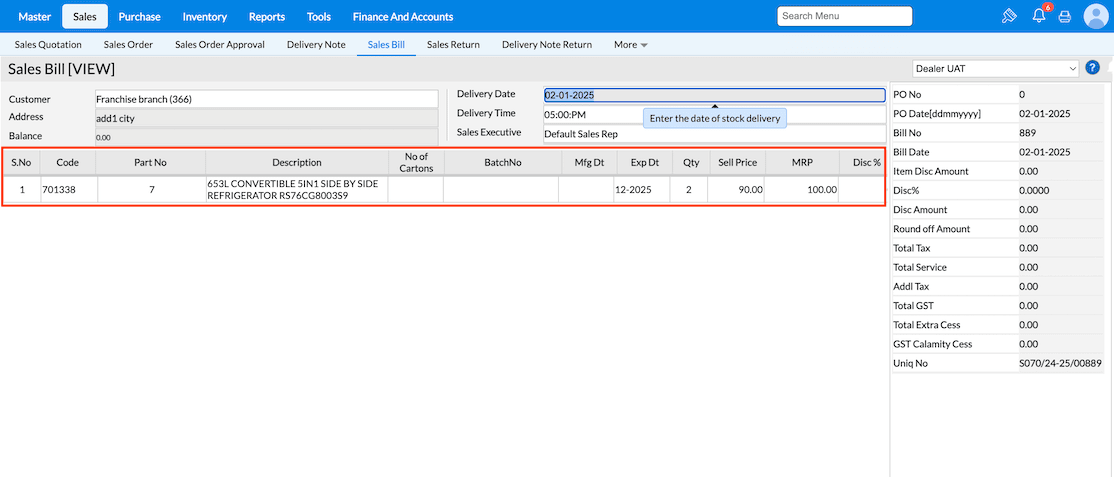This screenshot has width=1114, height=477.
Task: Select the Delivery Note Return tab
Action: (x=547, y=45)
